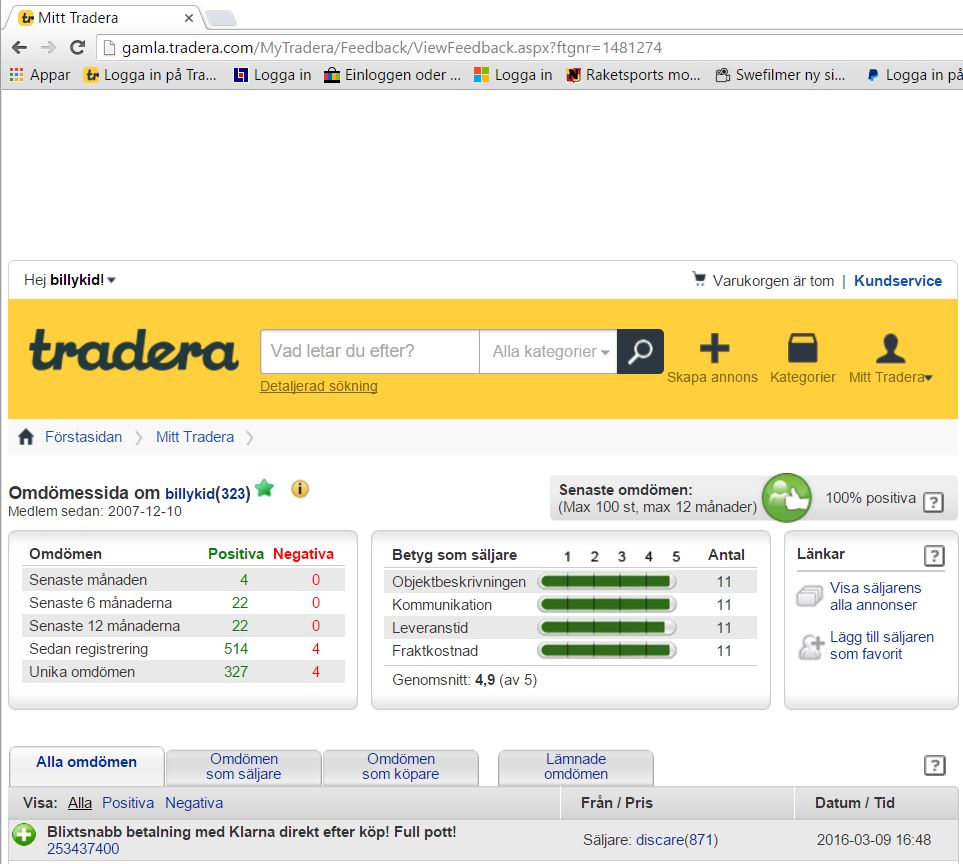
Task: Expand the Alla kategorier dropdown
Action: click(551, 352)
